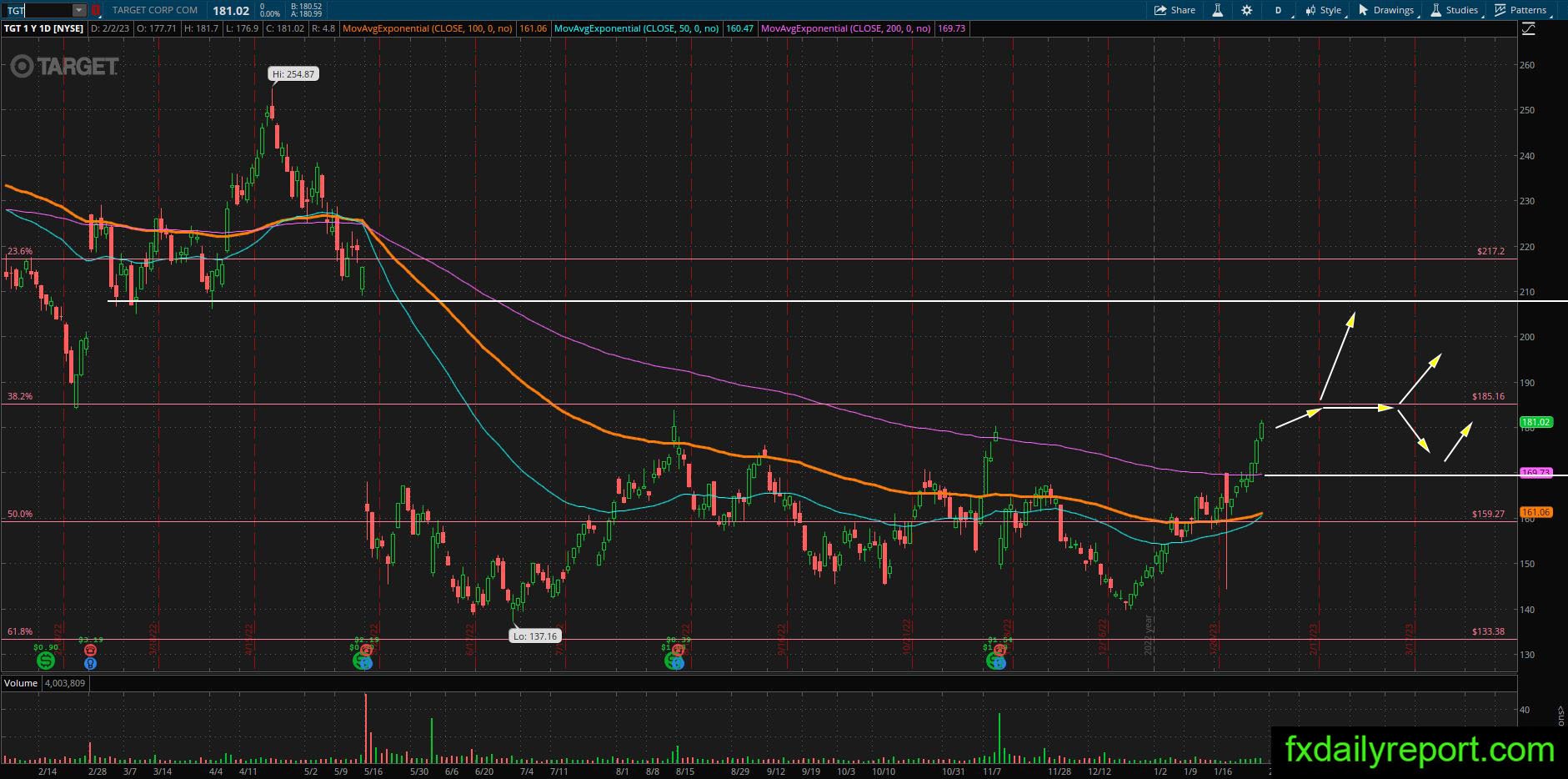Viewport: 1568px width, 779px height.
Task: Click the pink 169.73 EMA value in the header
Action: pos(951,28)
